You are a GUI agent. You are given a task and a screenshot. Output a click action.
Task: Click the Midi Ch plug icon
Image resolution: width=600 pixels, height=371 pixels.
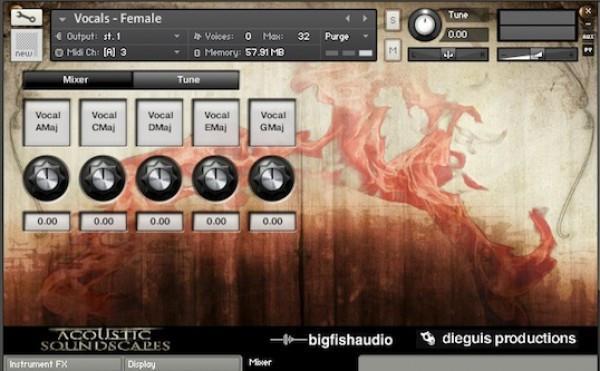coord(59,52)
